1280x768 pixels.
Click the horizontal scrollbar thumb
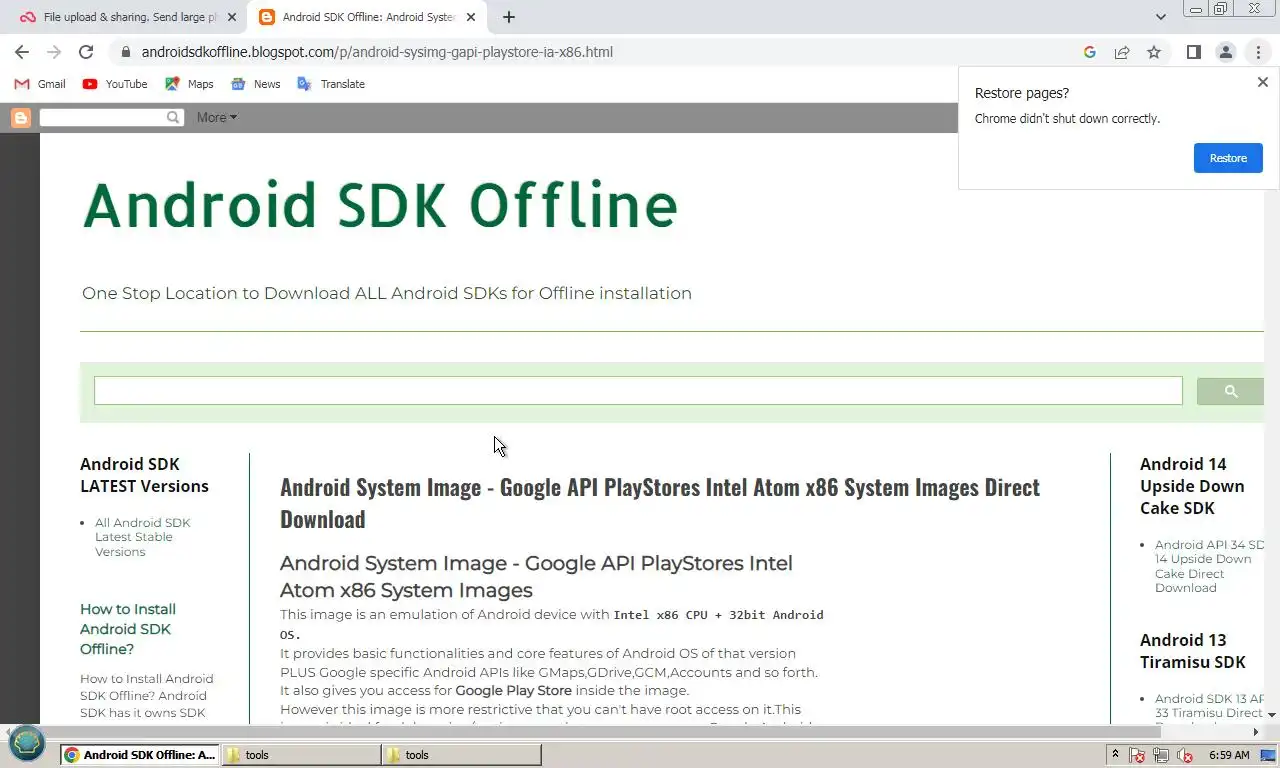[x=589, y=732]
